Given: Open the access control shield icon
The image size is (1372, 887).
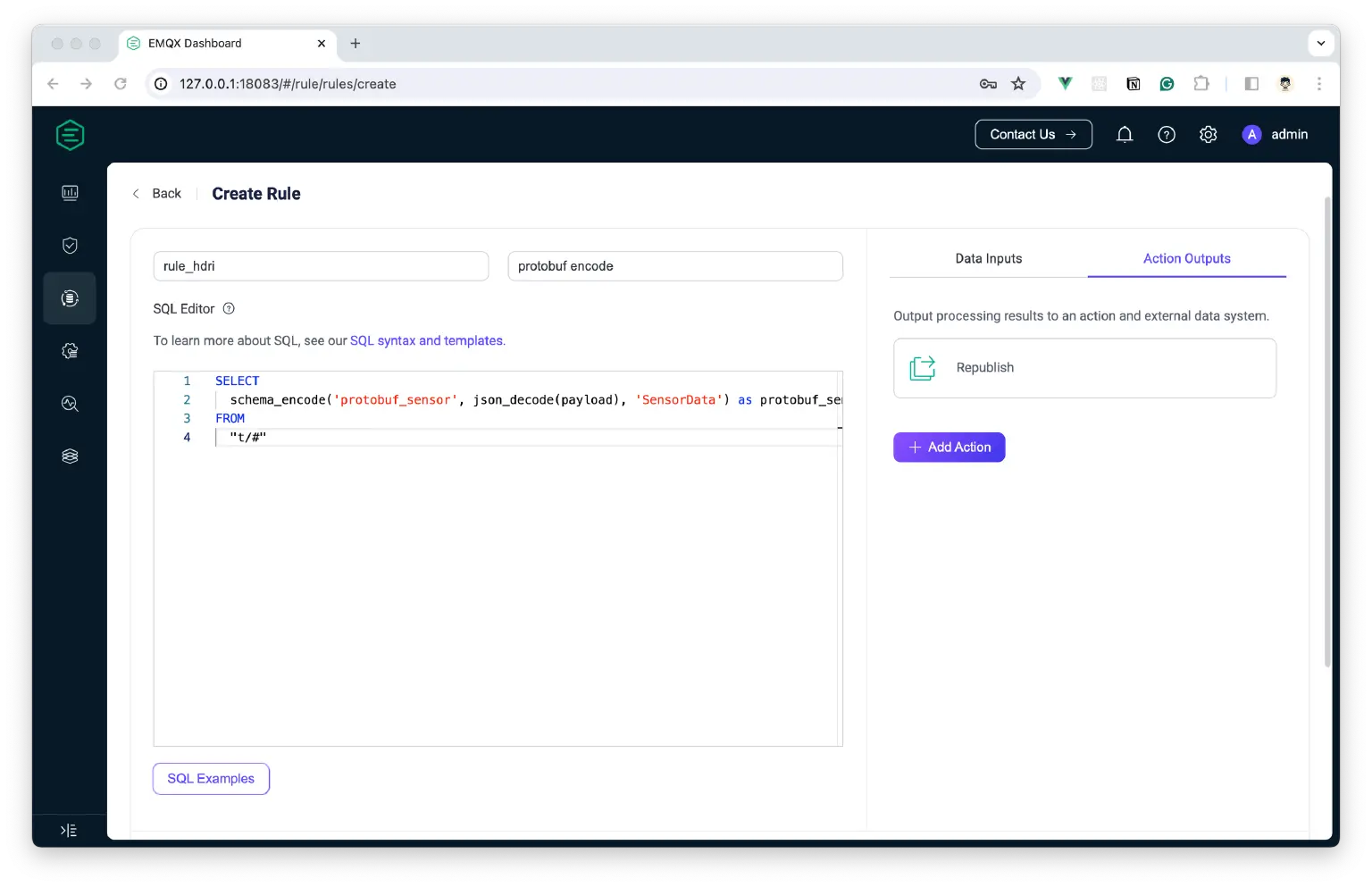Looking at the screenshot, I should (70, 246).
